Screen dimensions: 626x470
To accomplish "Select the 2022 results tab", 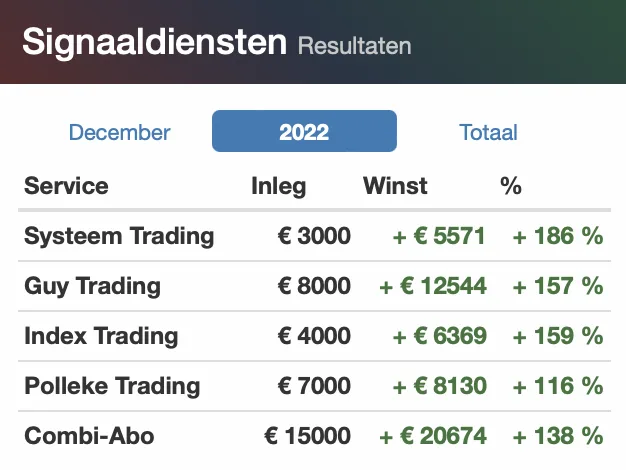I will (304, 131).
